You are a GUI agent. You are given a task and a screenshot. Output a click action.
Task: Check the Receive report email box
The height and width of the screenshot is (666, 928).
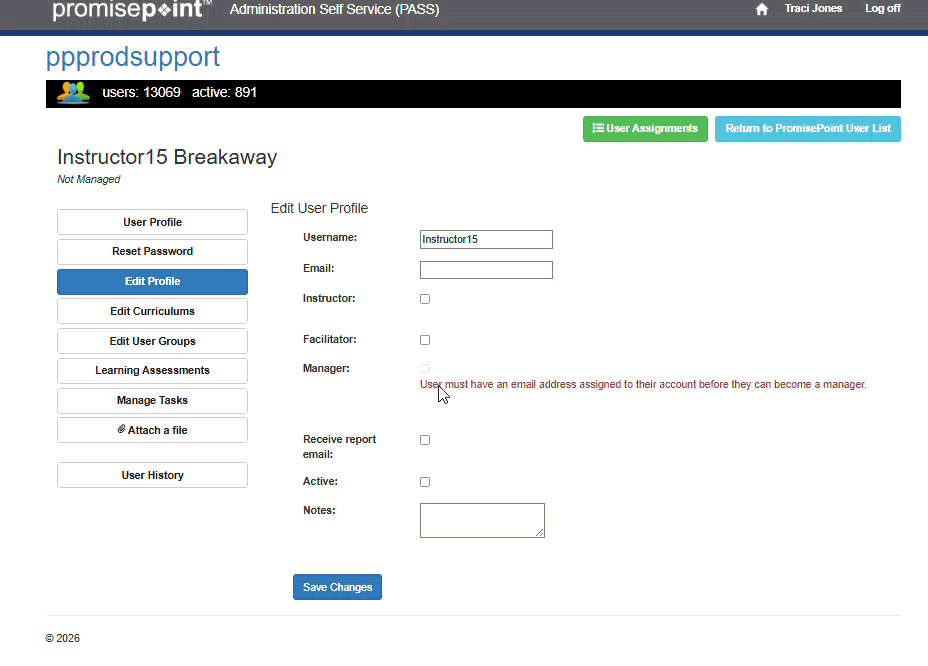click(x=425, y=440)
